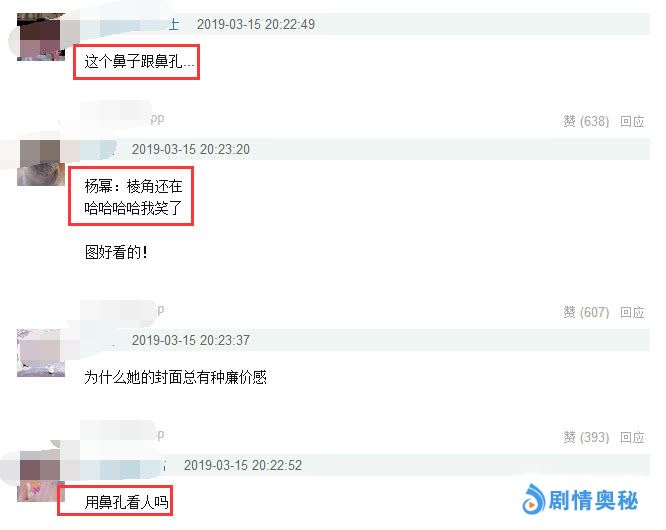Click the 赞 (638) like link

pos(586,121)
